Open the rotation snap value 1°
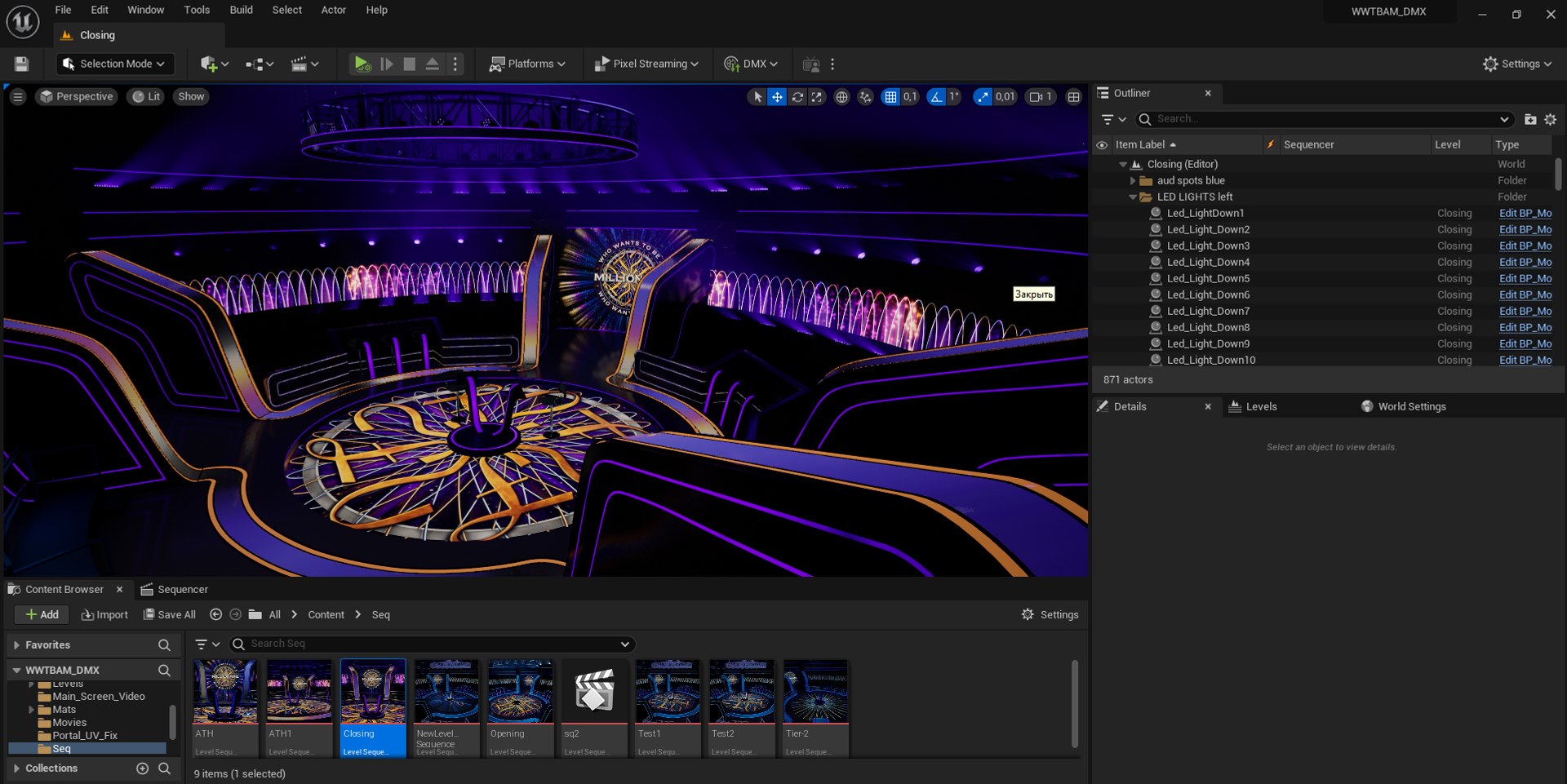The width and height of the screenshot is (1567, 784). (954, 97)
